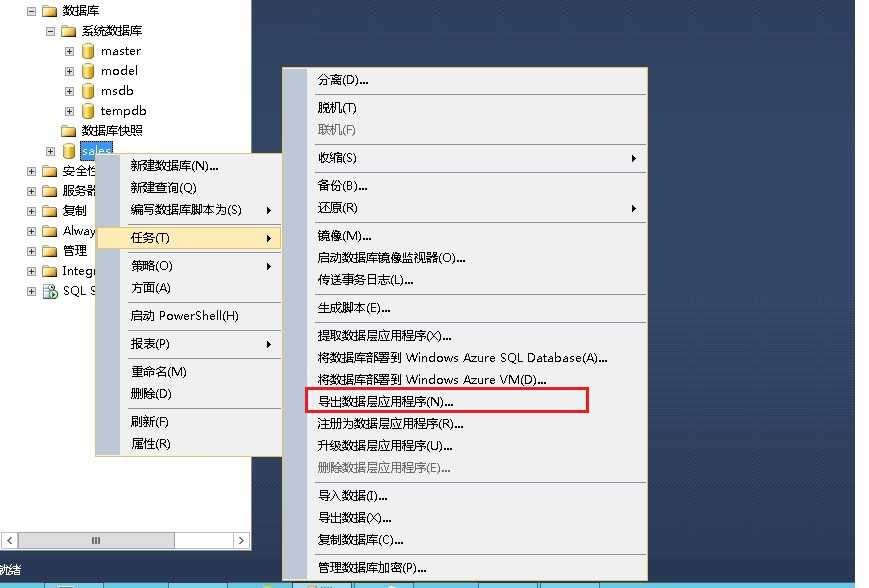Choose 脱机(T) in tasks submenu
This screenshot has width=869, height=588.
click(x=464, y=108)
